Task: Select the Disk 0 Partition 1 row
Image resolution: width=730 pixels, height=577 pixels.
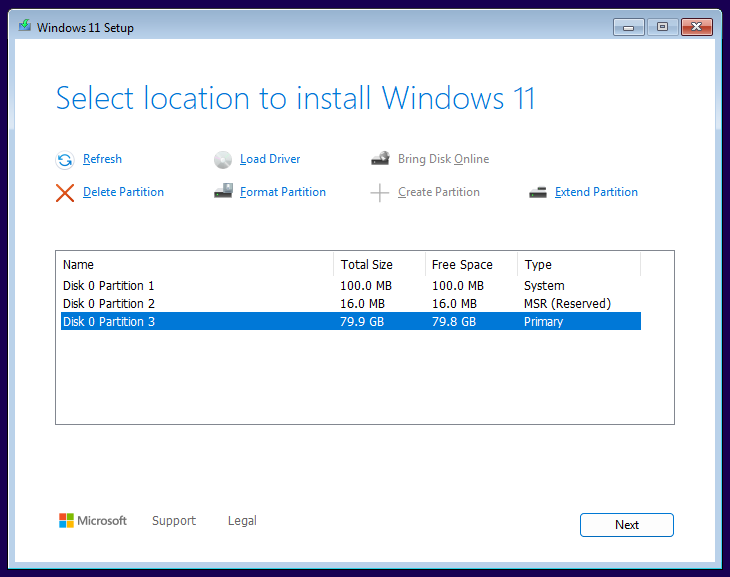Action: tap(351, 285)
